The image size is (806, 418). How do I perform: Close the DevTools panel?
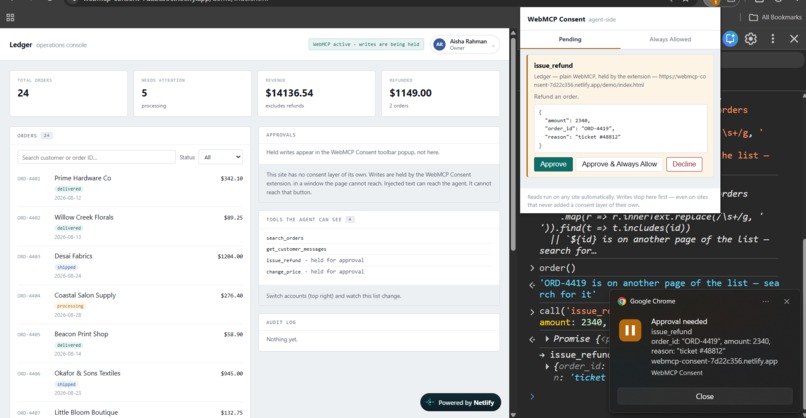click(794, 39)
